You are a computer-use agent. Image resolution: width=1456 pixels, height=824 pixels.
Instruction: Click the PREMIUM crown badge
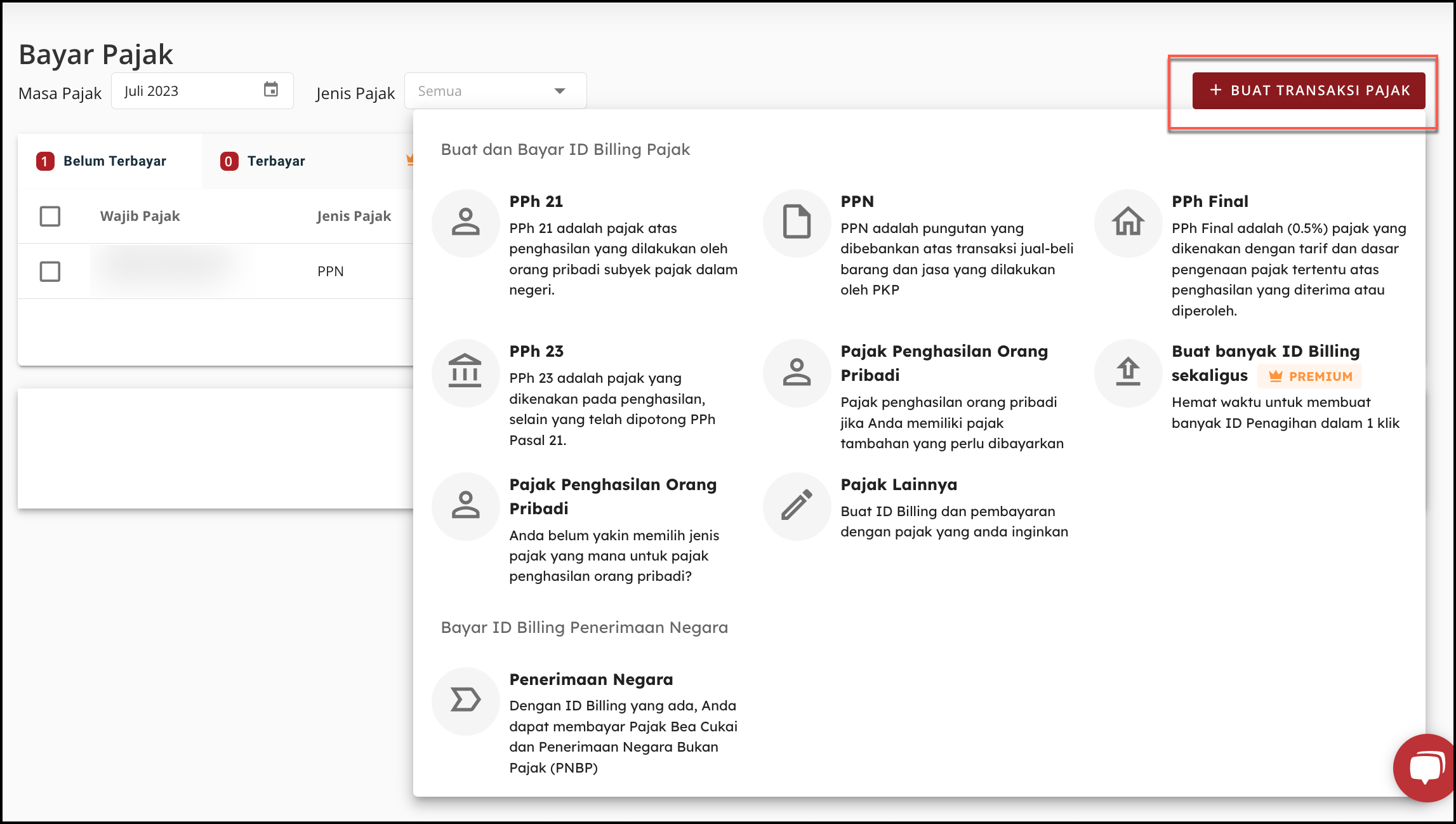point(1310,376)
